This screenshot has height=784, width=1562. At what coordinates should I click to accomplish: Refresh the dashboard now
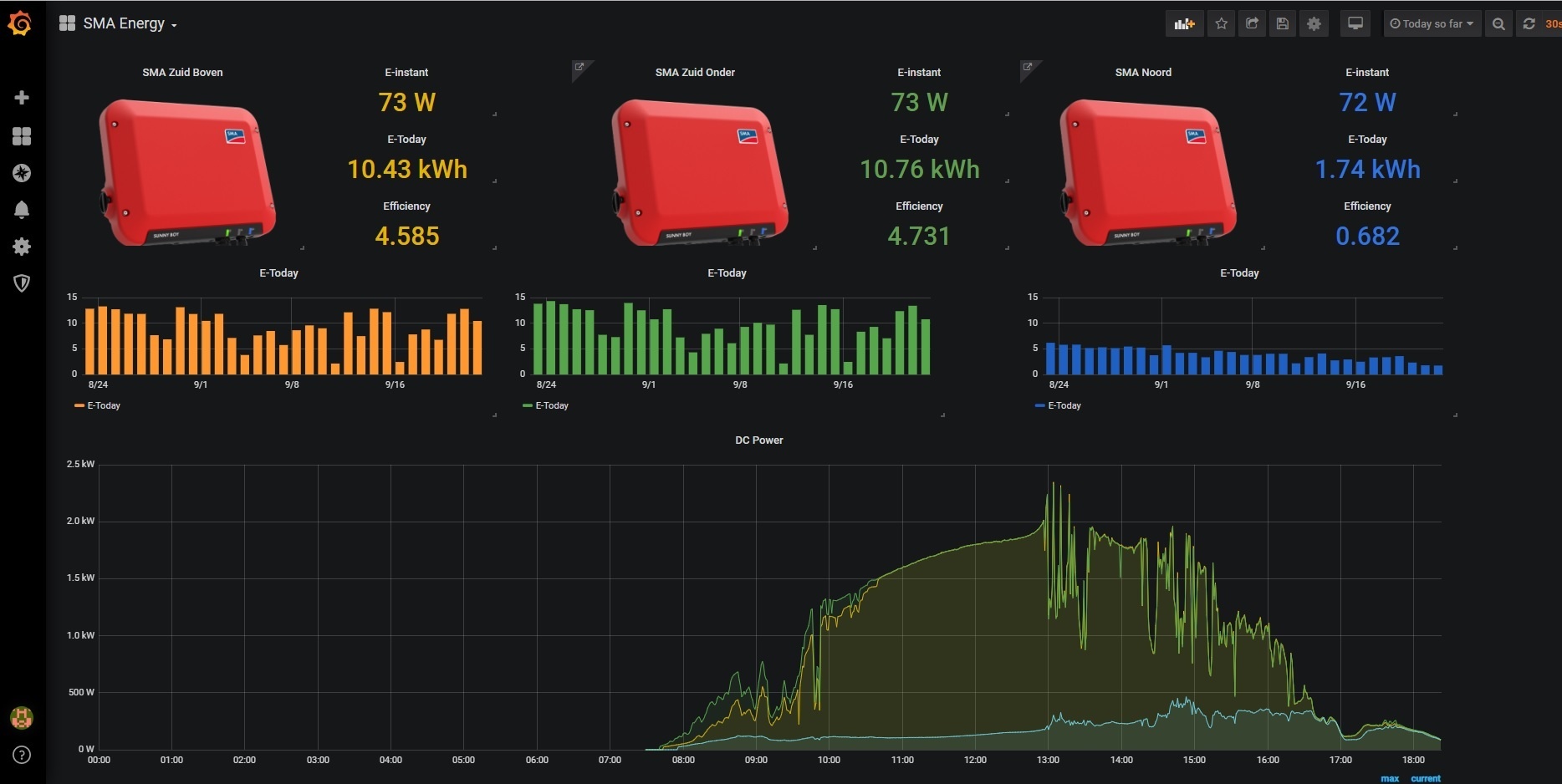pos(1529,23)
